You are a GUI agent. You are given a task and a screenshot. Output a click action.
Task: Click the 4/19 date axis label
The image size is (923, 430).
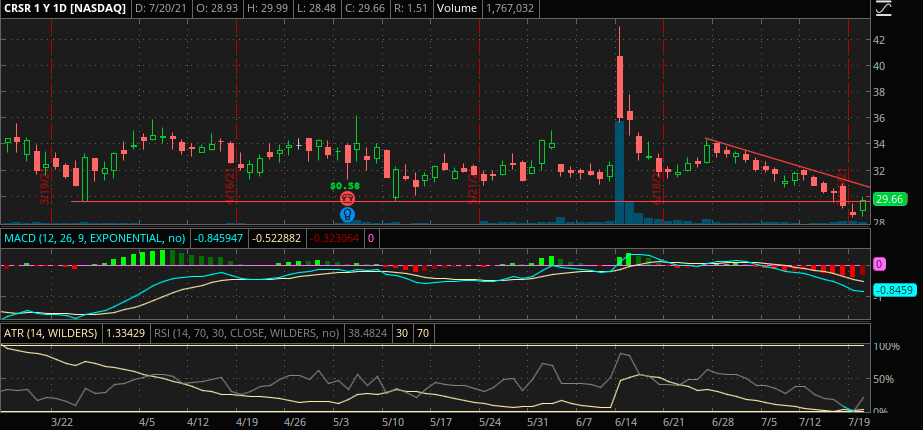[247, 422]
